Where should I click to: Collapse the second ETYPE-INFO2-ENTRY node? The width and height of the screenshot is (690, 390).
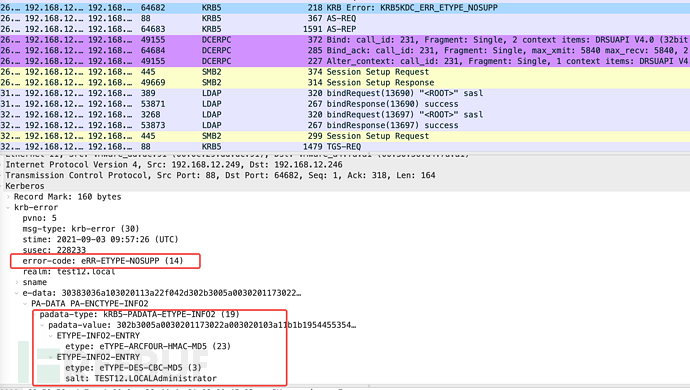[x=51, y=357]
